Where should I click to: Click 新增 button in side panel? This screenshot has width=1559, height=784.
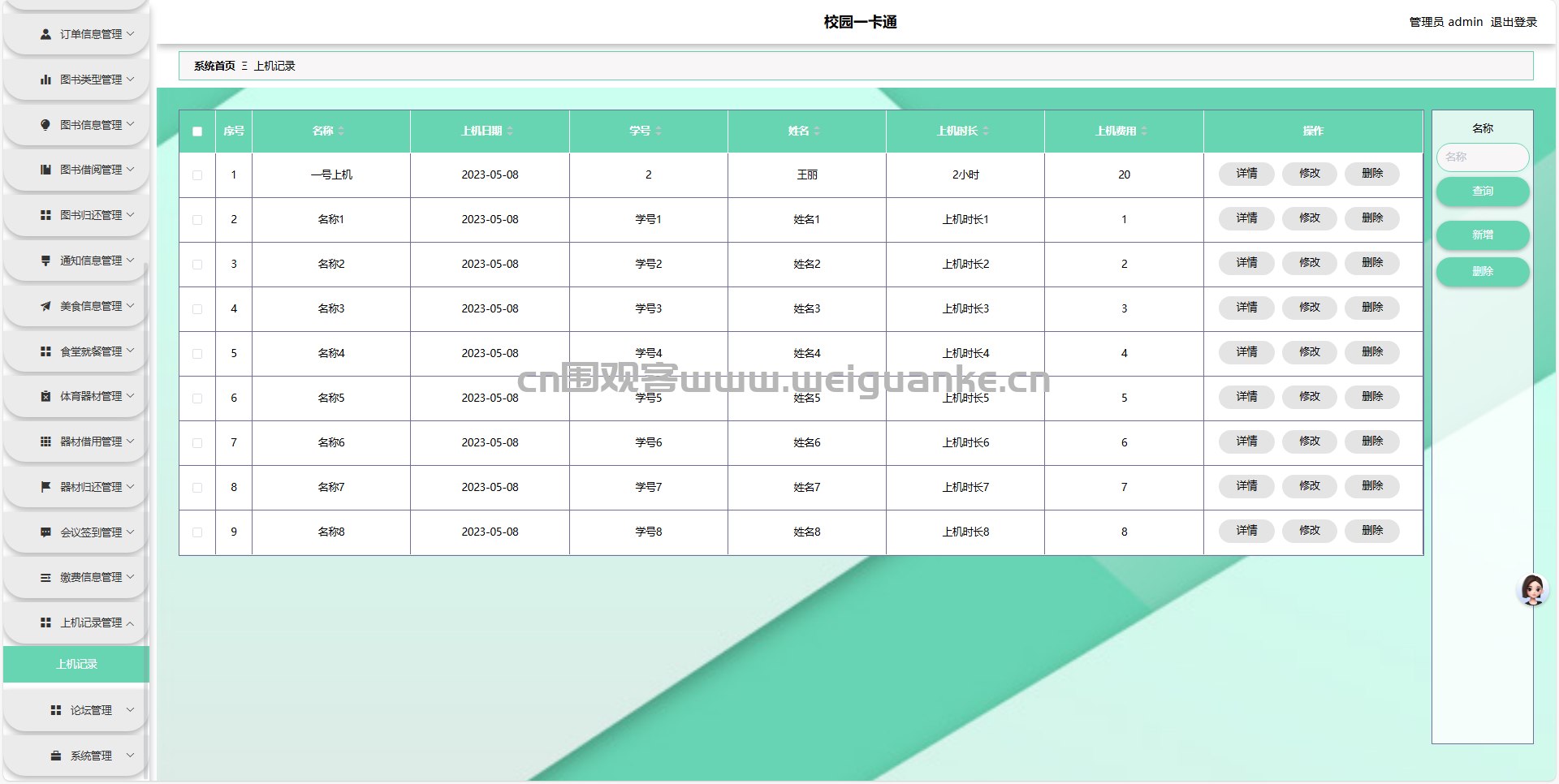click(1483, 235)
